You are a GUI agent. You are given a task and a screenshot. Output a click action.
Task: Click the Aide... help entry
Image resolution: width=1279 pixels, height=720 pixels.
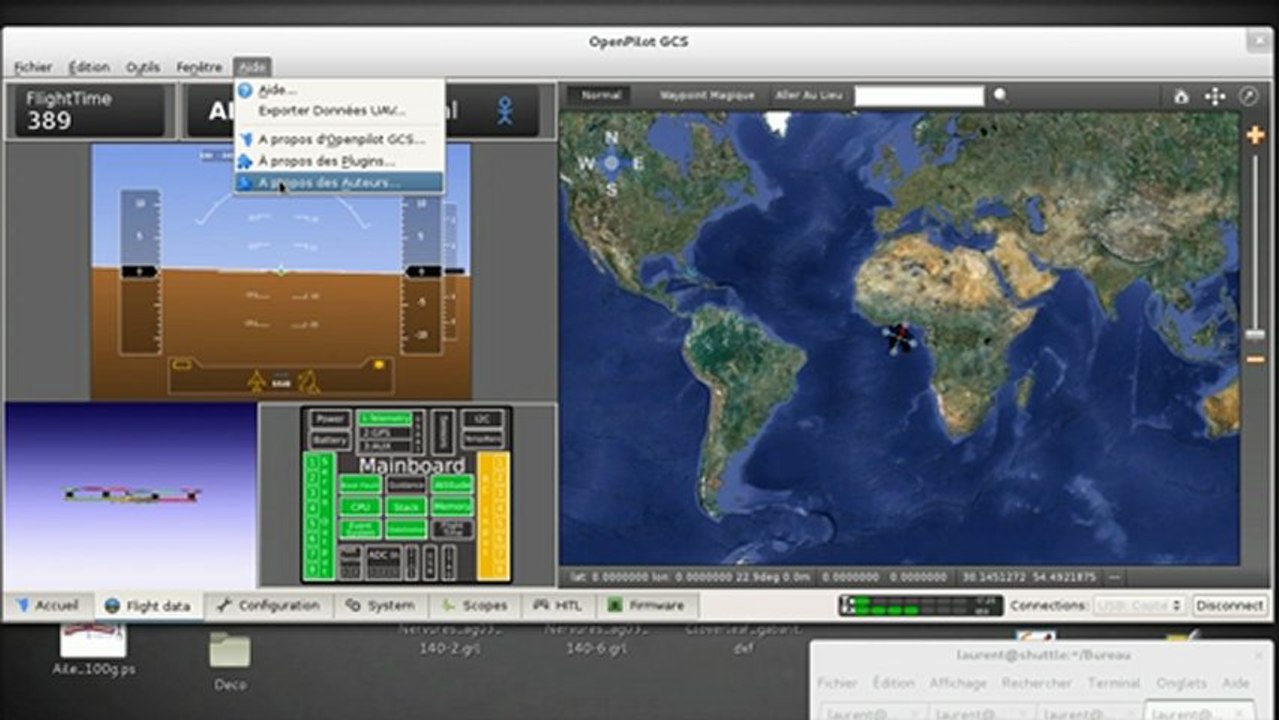[x=339, y=90]
